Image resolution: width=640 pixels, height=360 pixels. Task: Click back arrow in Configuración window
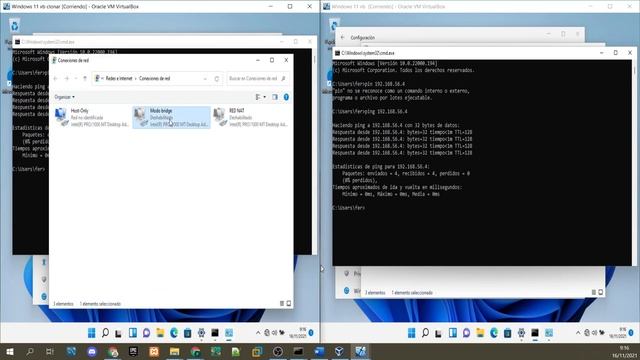[x=342, y=38]
